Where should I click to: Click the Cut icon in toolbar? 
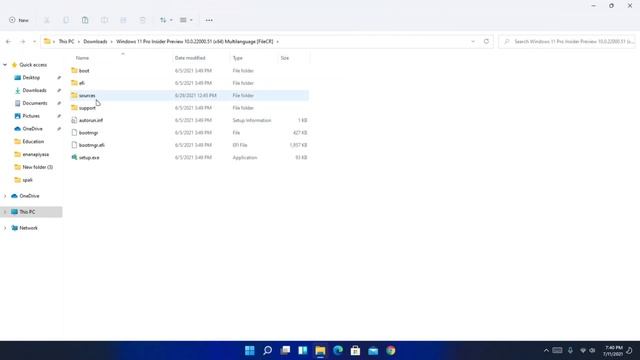tap(47, 20)
